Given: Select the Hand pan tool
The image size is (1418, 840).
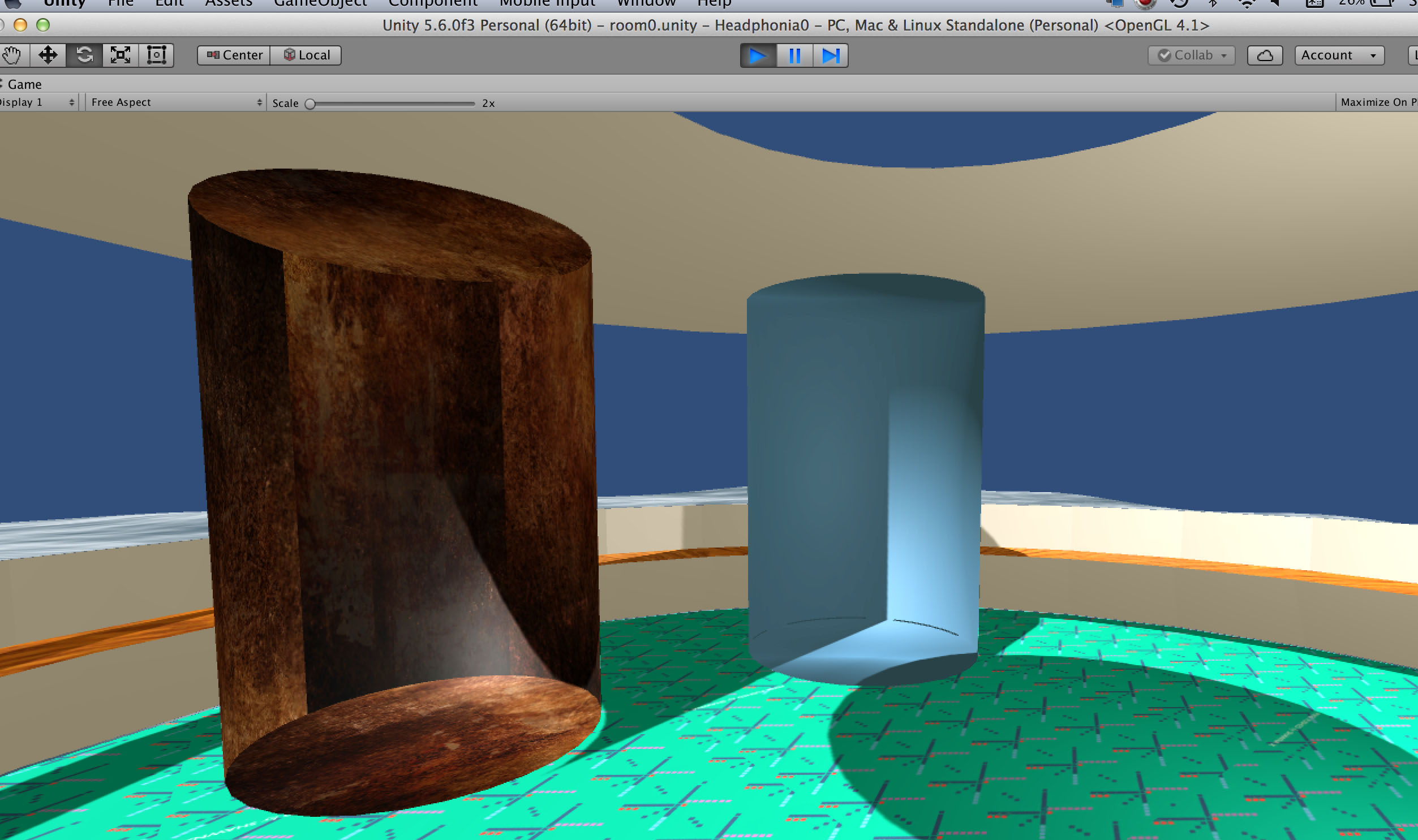Looking at the screenshot, I should [12, 55].
